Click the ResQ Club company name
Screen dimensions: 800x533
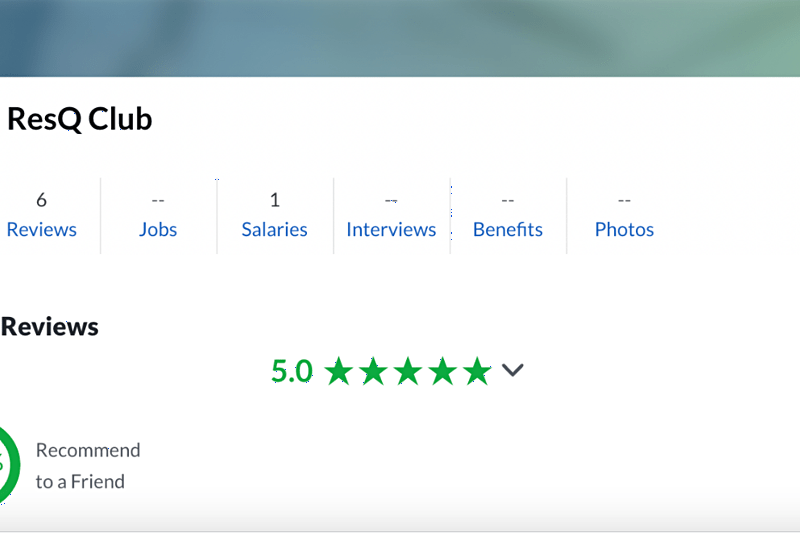pos(80,119)
